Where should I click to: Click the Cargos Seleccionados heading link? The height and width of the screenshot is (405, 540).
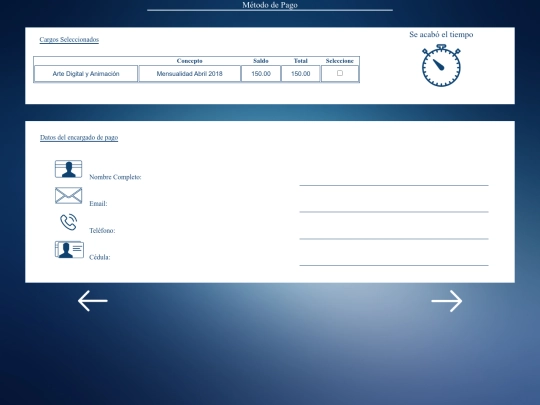(x=69, y=40)
